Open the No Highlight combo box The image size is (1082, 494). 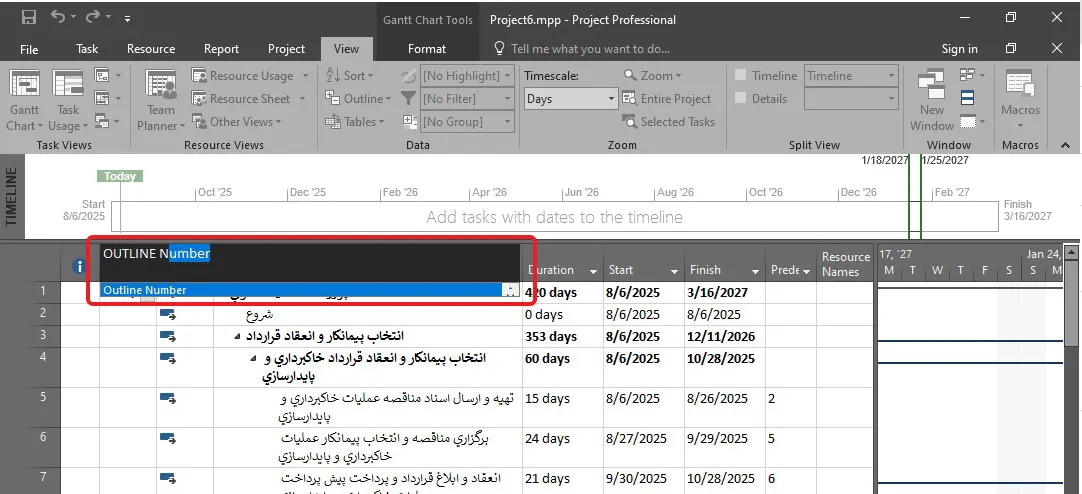click(467, 76)
